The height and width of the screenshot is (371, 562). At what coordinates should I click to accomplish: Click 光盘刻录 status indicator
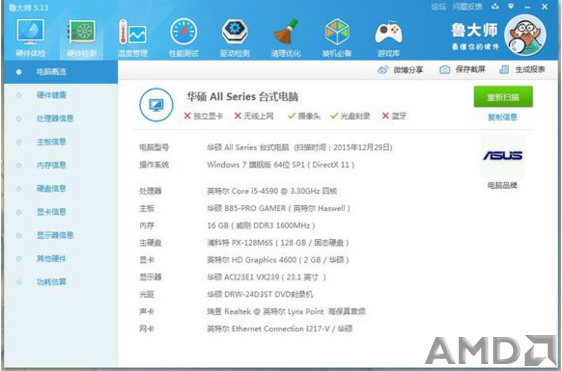click(x=350, y=116)
